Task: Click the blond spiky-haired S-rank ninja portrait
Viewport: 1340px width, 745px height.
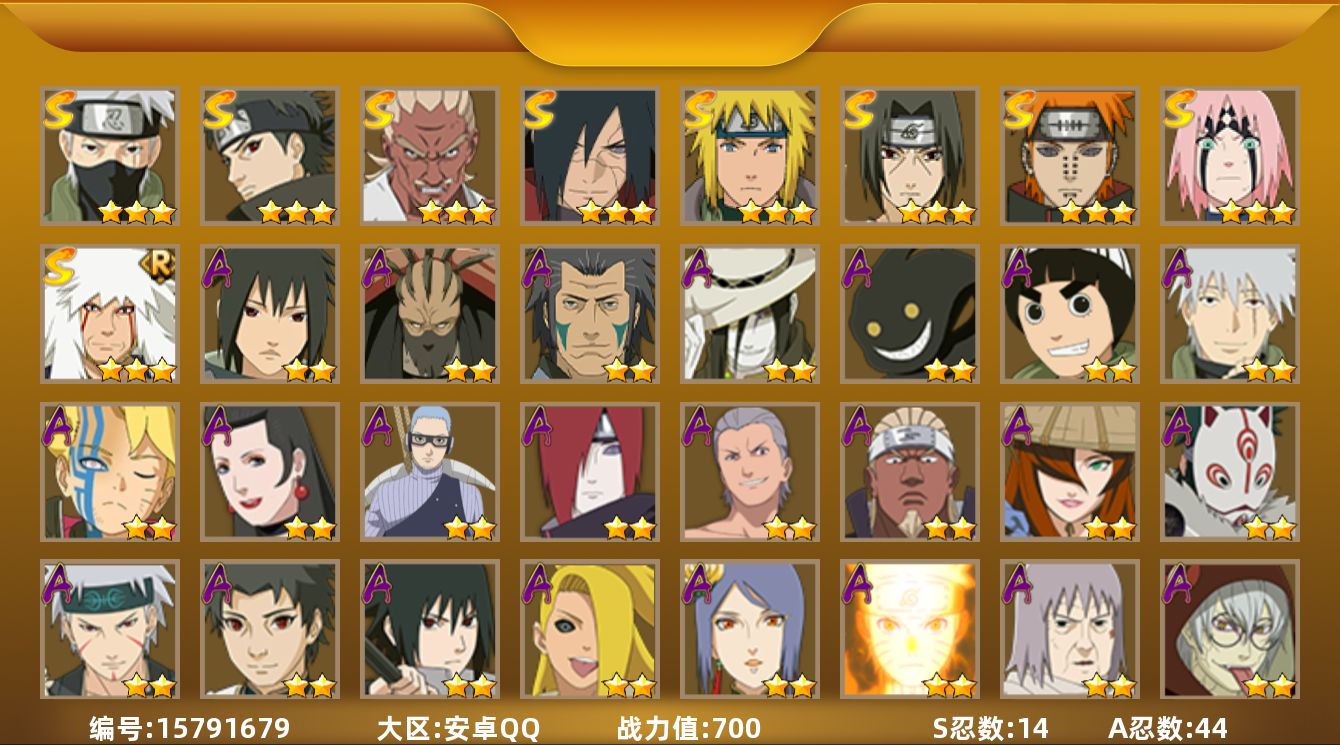Action: pyautogui.click(x=750, y=156)
